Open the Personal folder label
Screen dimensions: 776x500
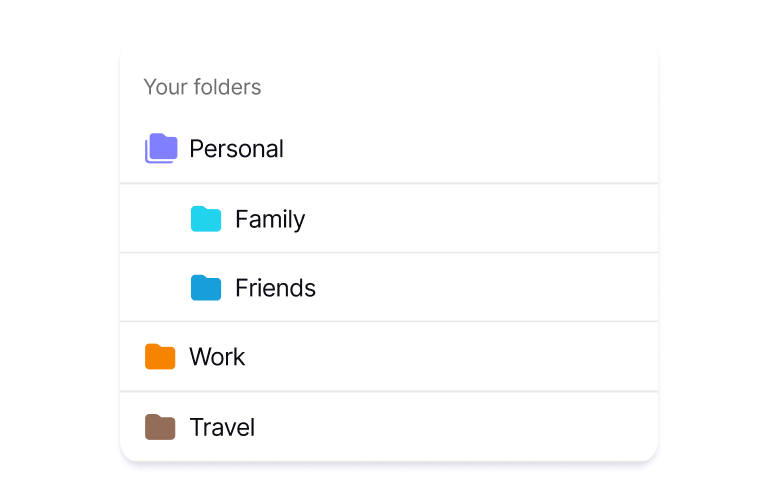coord(236,149)
